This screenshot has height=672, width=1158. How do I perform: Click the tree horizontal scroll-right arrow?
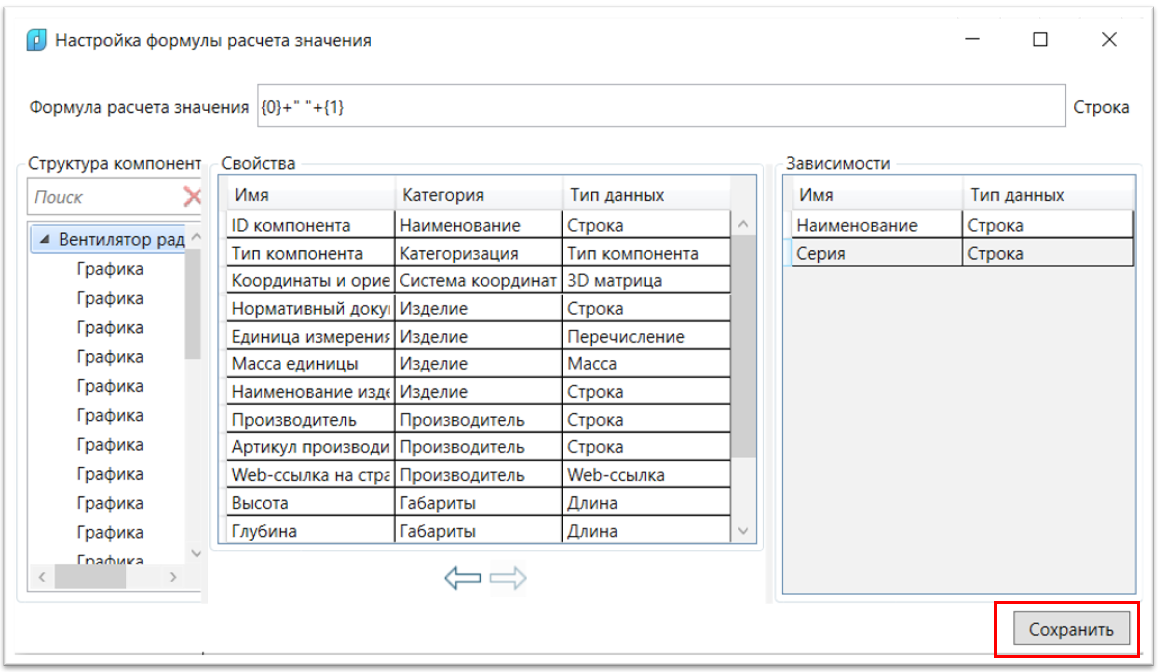(x=173, y=577)
